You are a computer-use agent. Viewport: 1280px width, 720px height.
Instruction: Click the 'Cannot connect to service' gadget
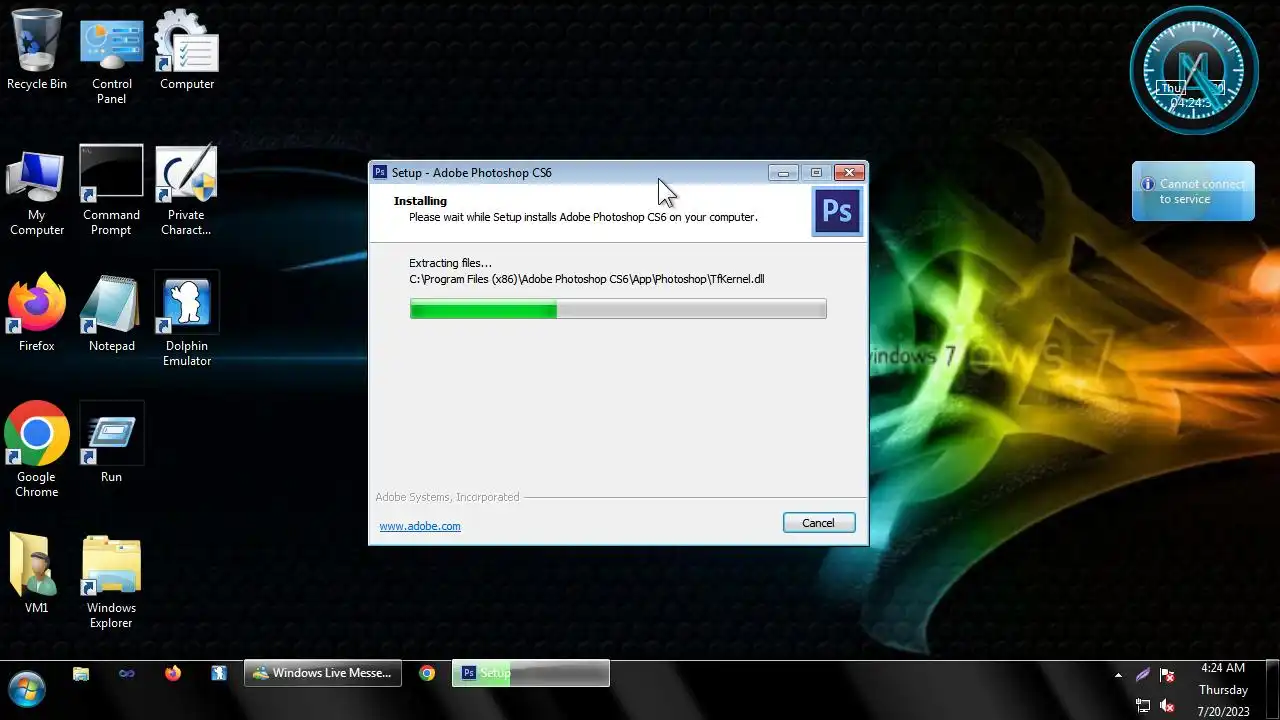1193,191
